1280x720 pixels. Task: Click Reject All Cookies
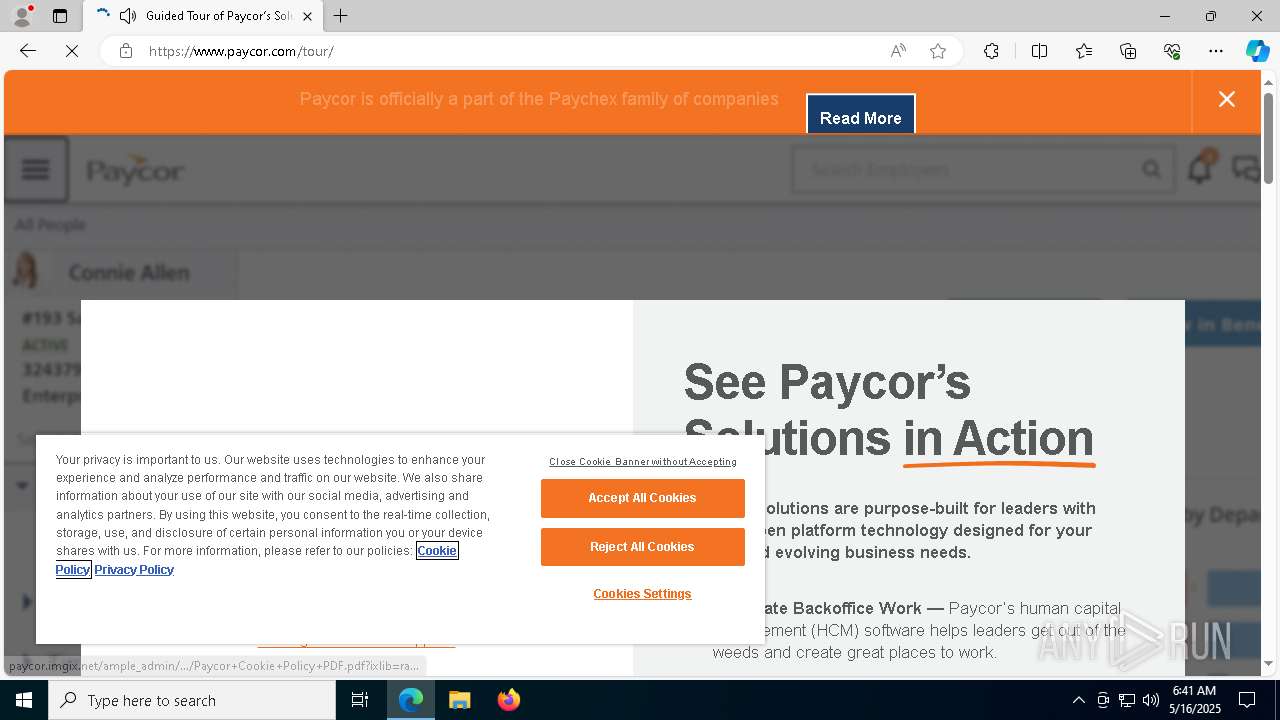[x=642, y=547]
